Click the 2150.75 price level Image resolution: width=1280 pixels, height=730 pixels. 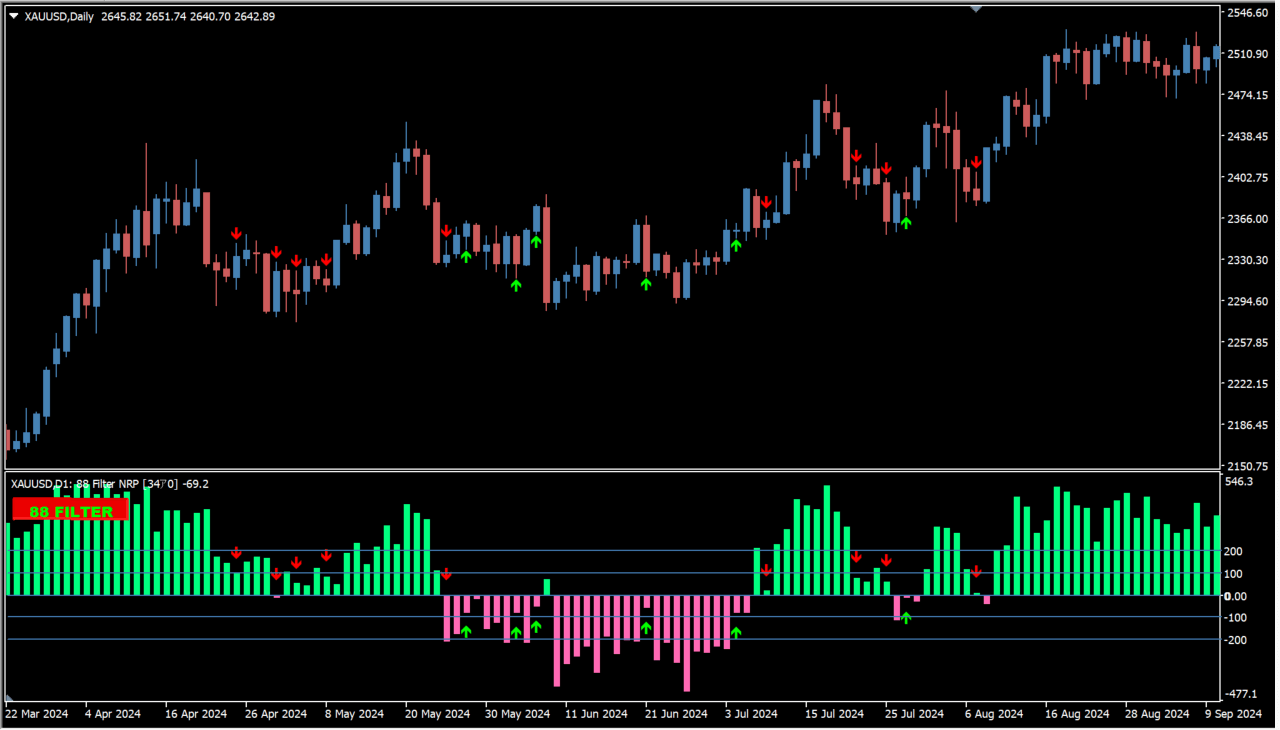click(1248, 467)
